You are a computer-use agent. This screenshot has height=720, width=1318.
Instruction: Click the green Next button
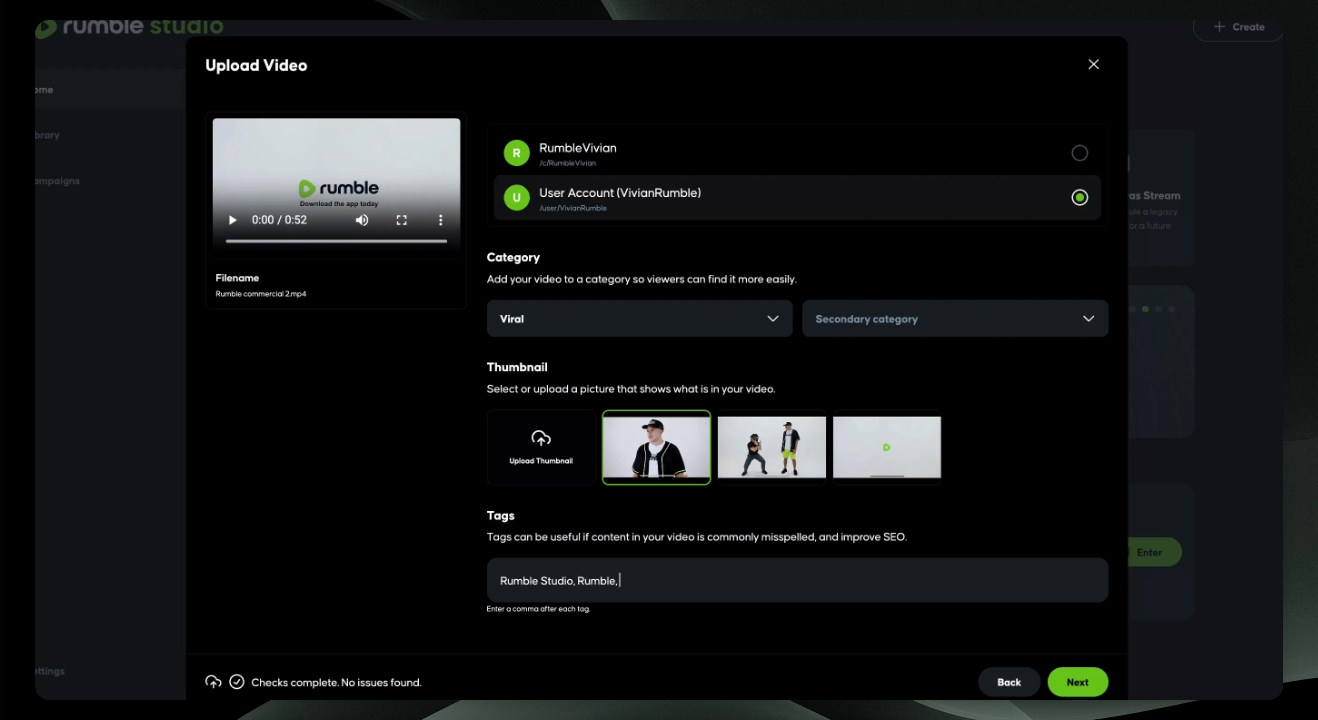(1077, 682)
